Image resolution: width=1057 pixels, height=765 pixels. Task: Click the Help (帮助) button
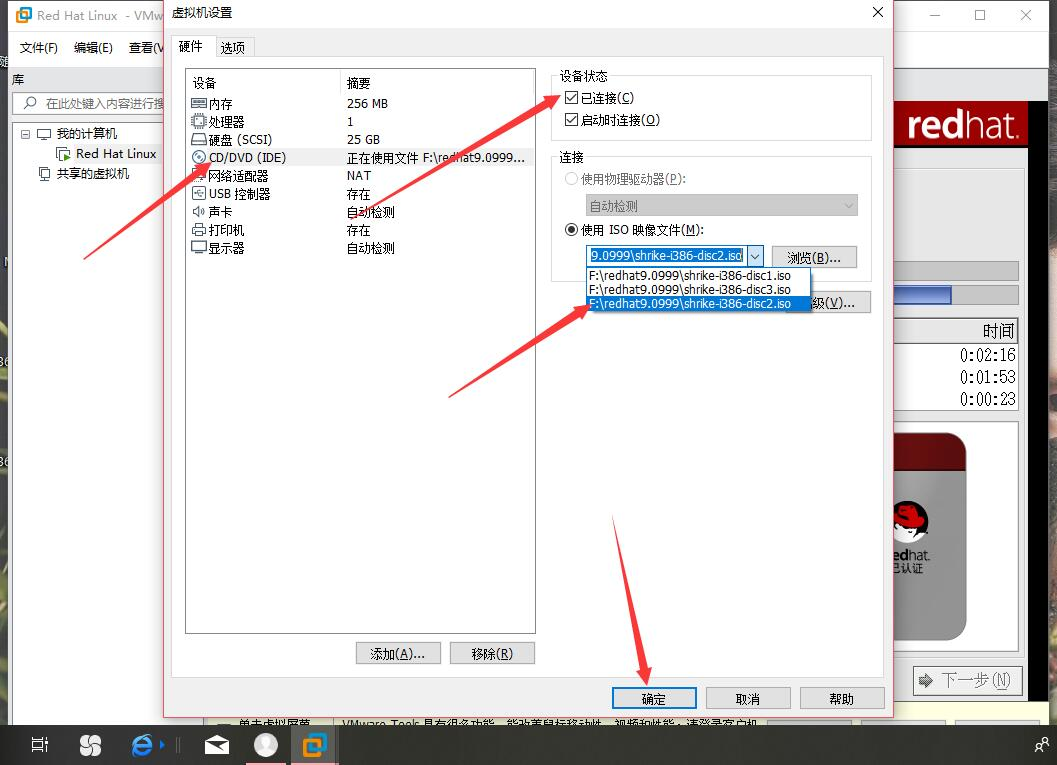click(841, 699)
